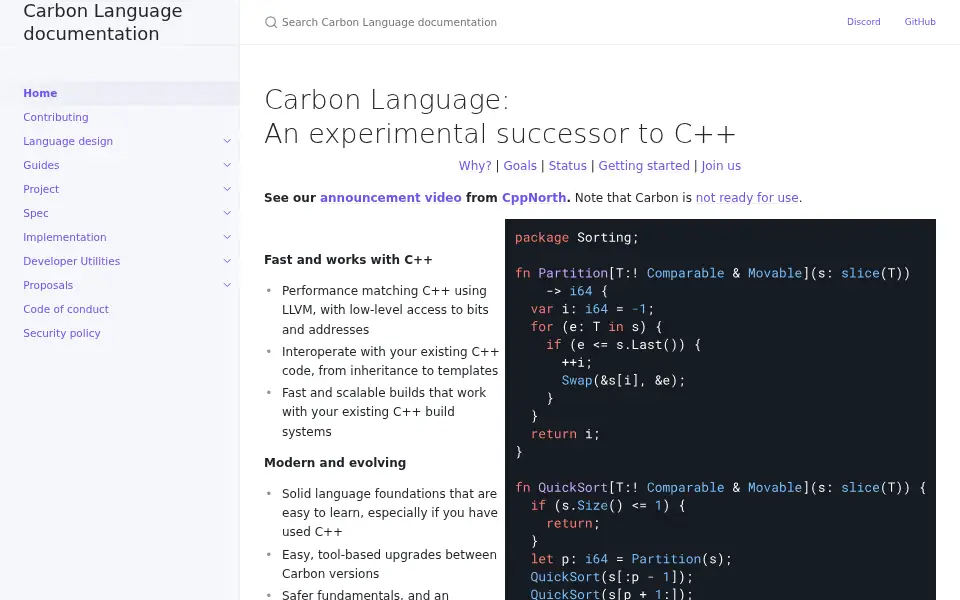Follow the Status link

point(568,166)
